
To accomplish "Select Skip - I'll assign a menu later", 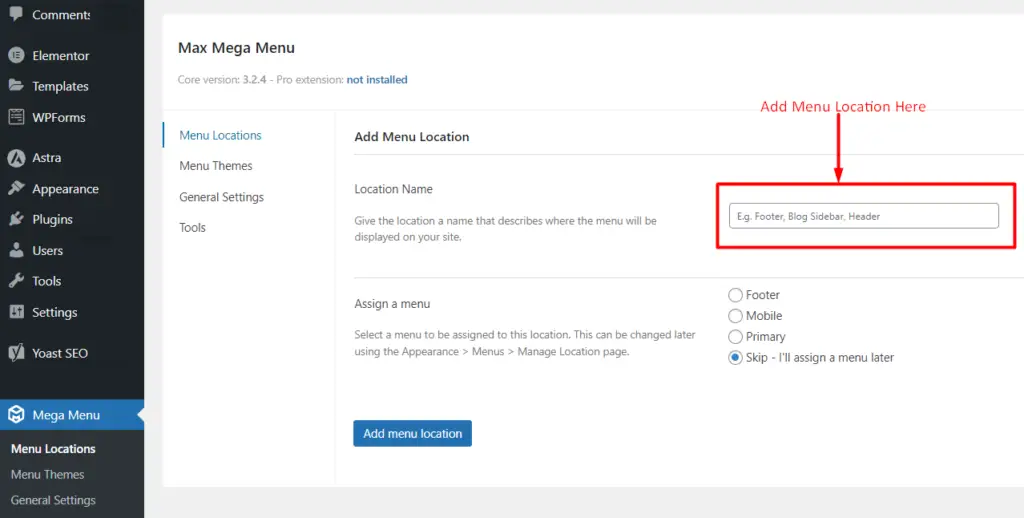I will tap(735, 358).
